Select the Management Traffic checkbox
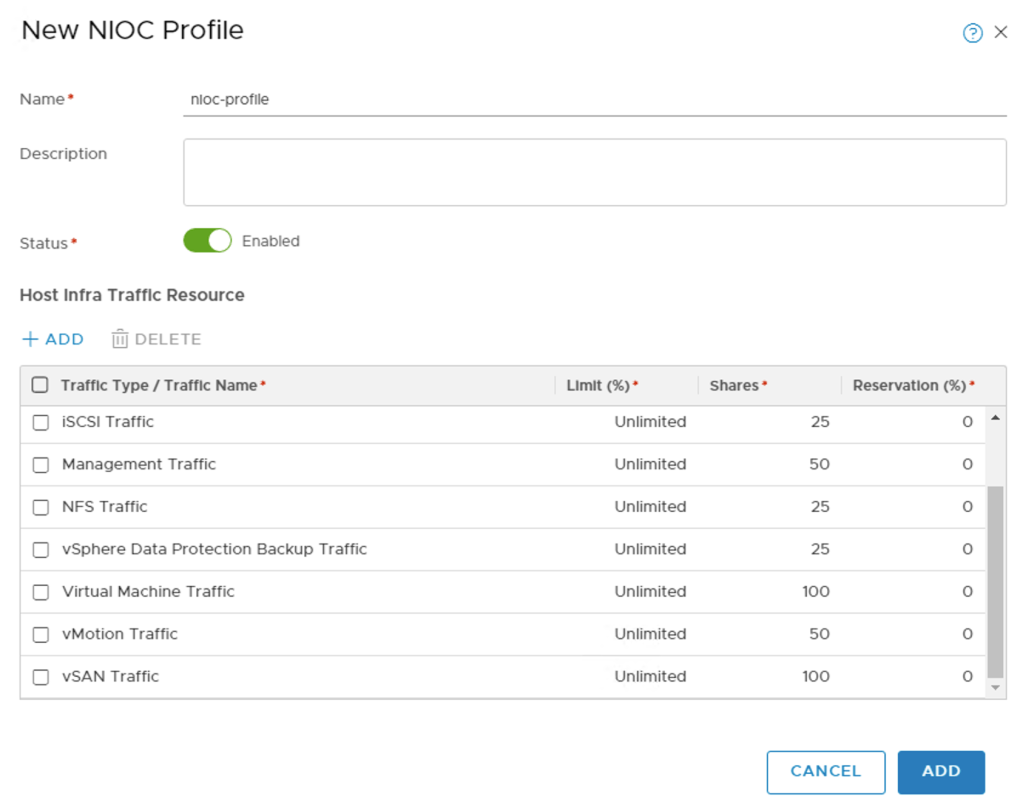1023x808 pixels. coord(40,464)
